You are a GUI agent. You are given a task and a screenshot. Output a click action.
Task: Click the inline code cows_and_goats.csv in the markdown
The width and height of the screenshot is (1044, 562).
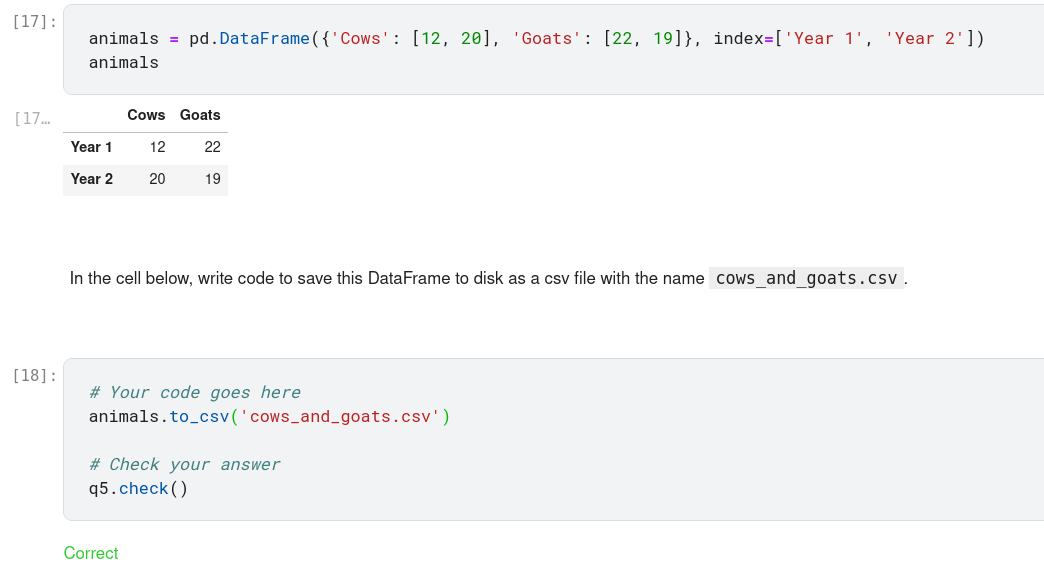pyautogui.click(x=806, y=278)
